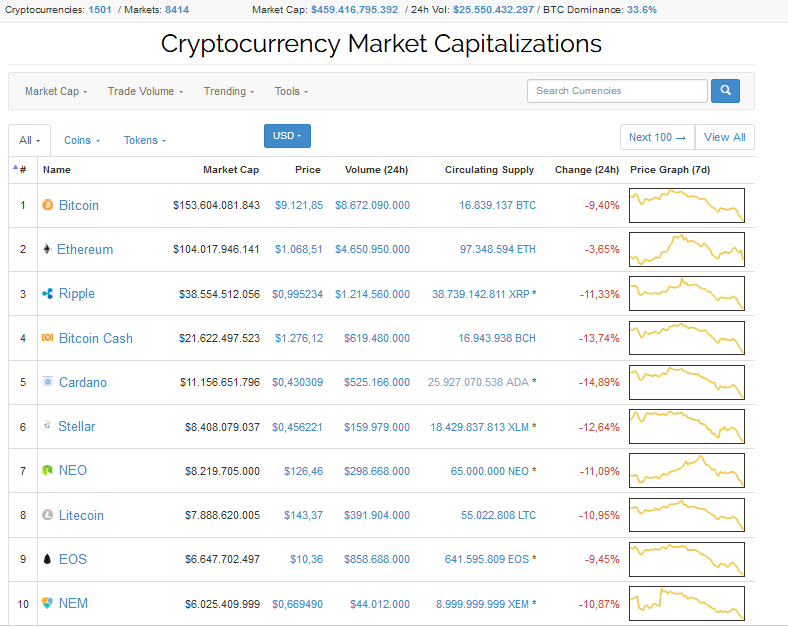
Task: Click the Markets count 8414
Action: (x=177, y=10)
